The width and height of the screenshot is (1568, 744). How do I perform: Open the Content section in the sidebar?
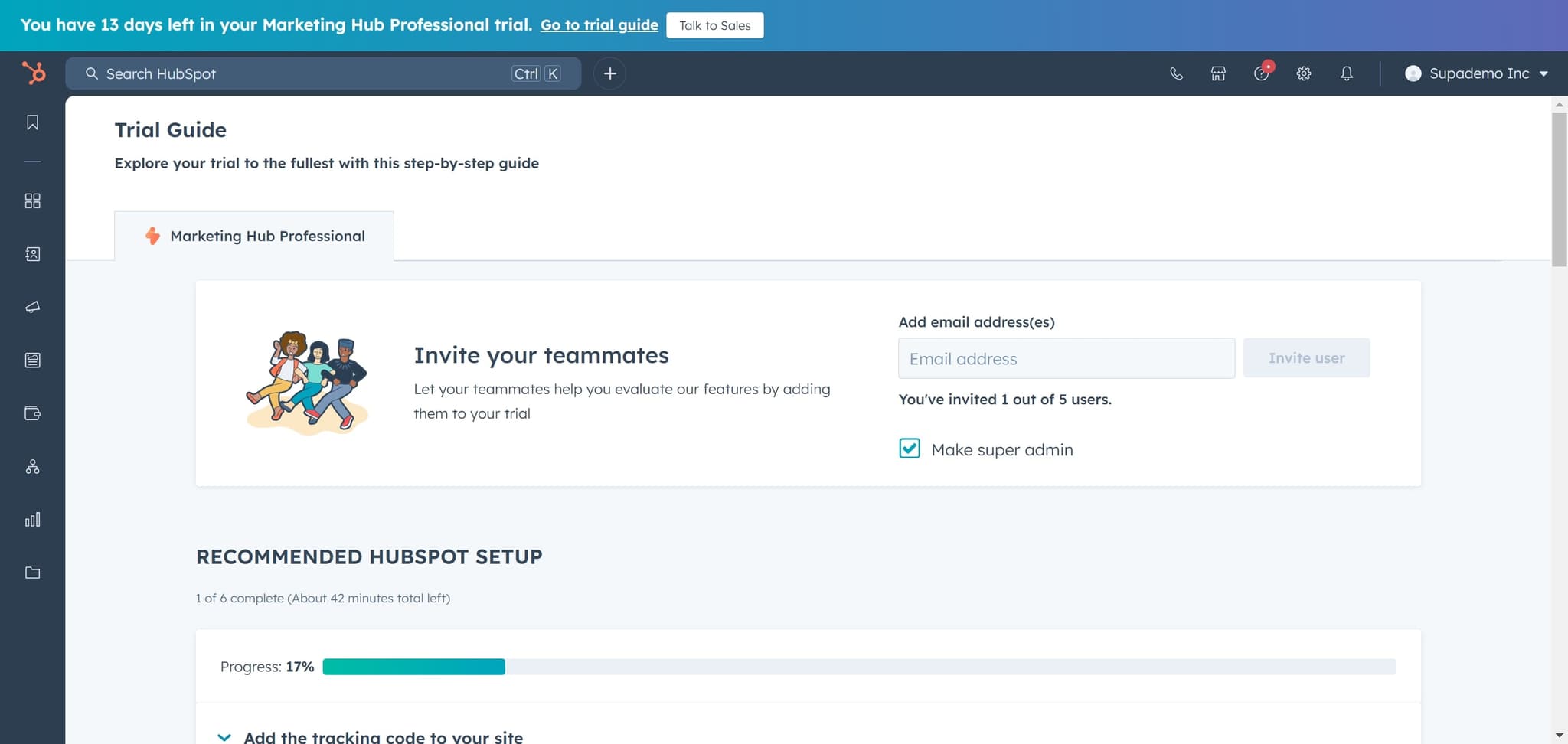(x=32, y=360)
